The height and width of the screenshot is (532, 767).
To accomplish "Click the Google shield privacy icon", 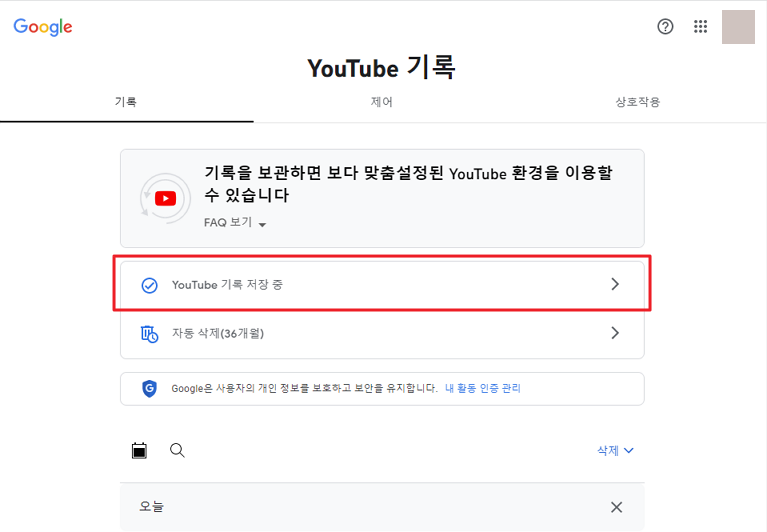I will tap(149, 389).
